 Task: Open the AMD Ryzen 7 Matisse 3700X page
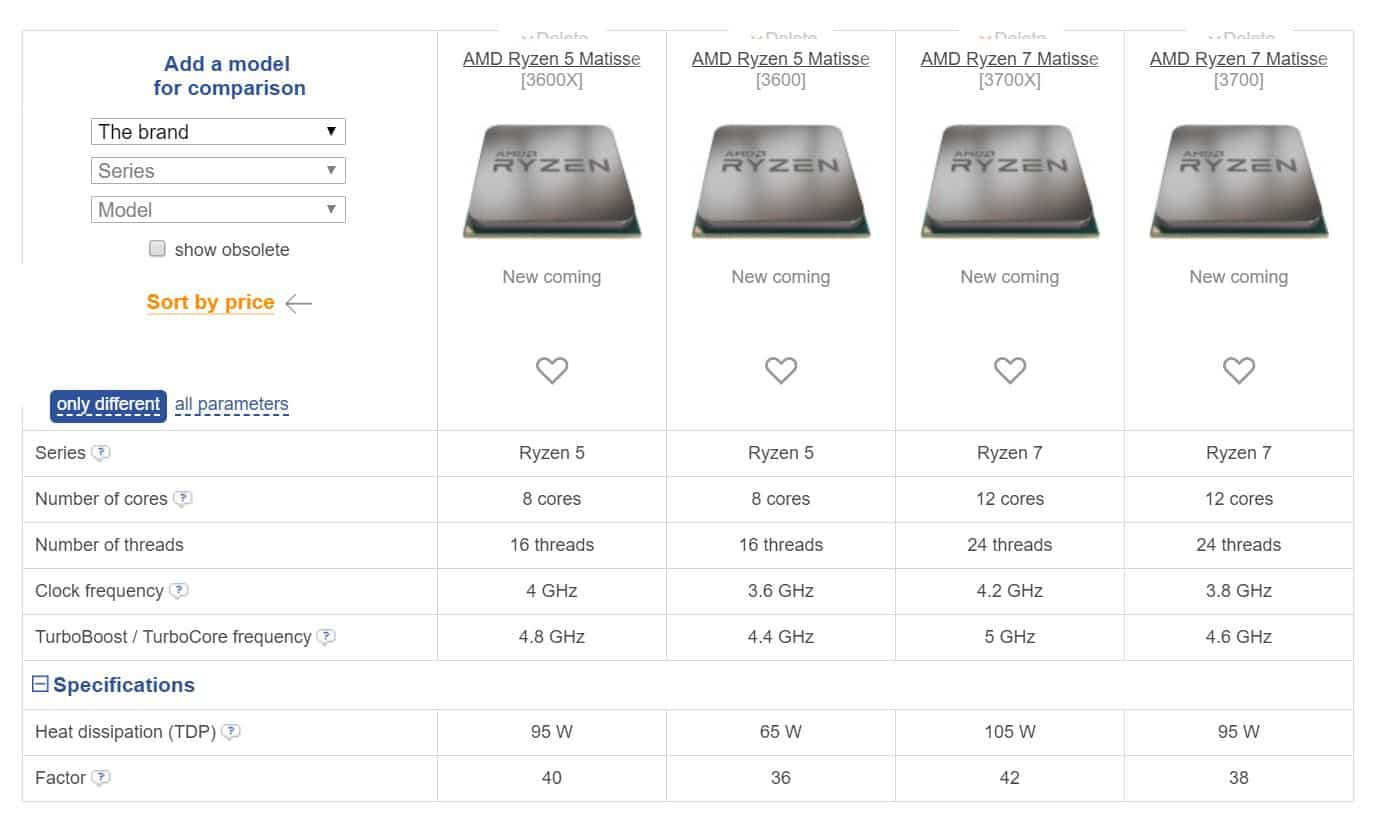(1009, 58)
